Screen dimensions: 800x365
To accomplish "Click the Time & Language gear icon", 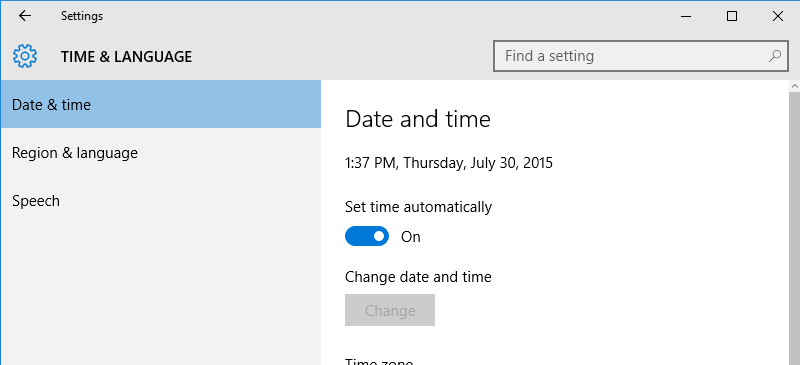I will (24, 56).
